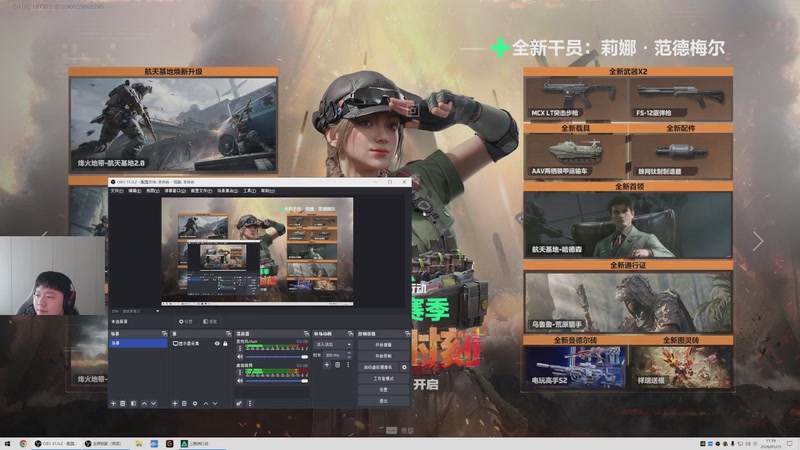Open the notification center in system tray
The image size is (800, 450).
click(790, 444)
